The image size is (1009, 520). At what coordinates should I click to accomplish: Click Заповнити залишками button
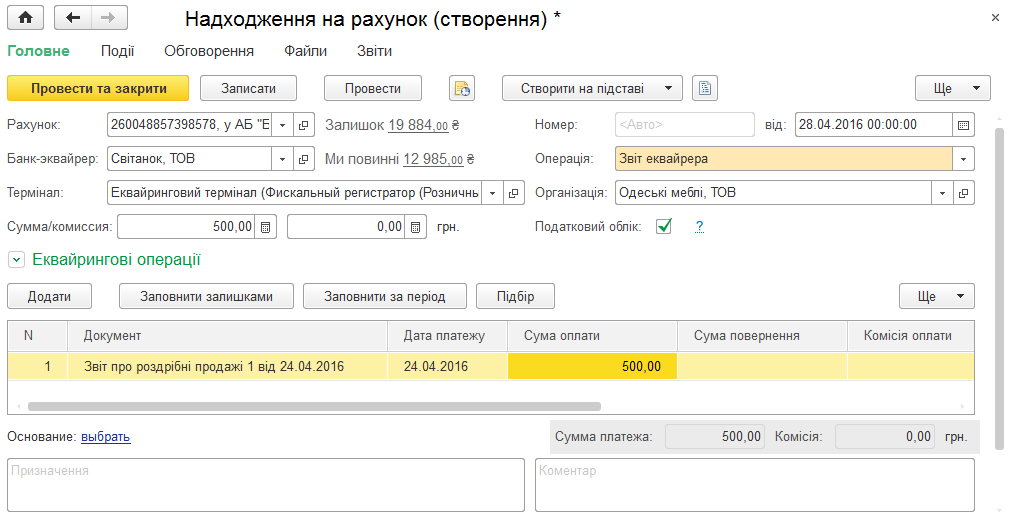point(207,296)
